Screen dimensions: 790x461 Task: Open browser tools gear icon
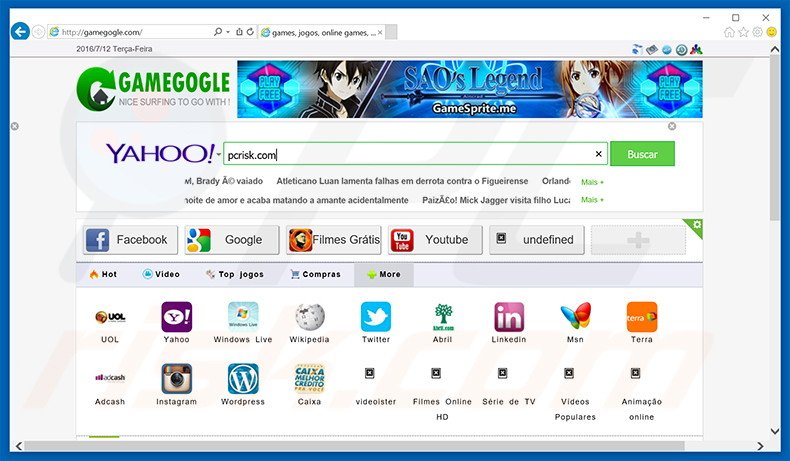[757, 32]
